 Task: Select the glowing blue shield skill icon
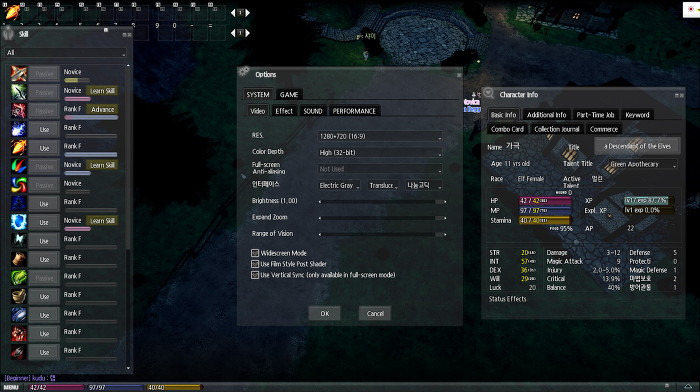click(x=19, y=222)
